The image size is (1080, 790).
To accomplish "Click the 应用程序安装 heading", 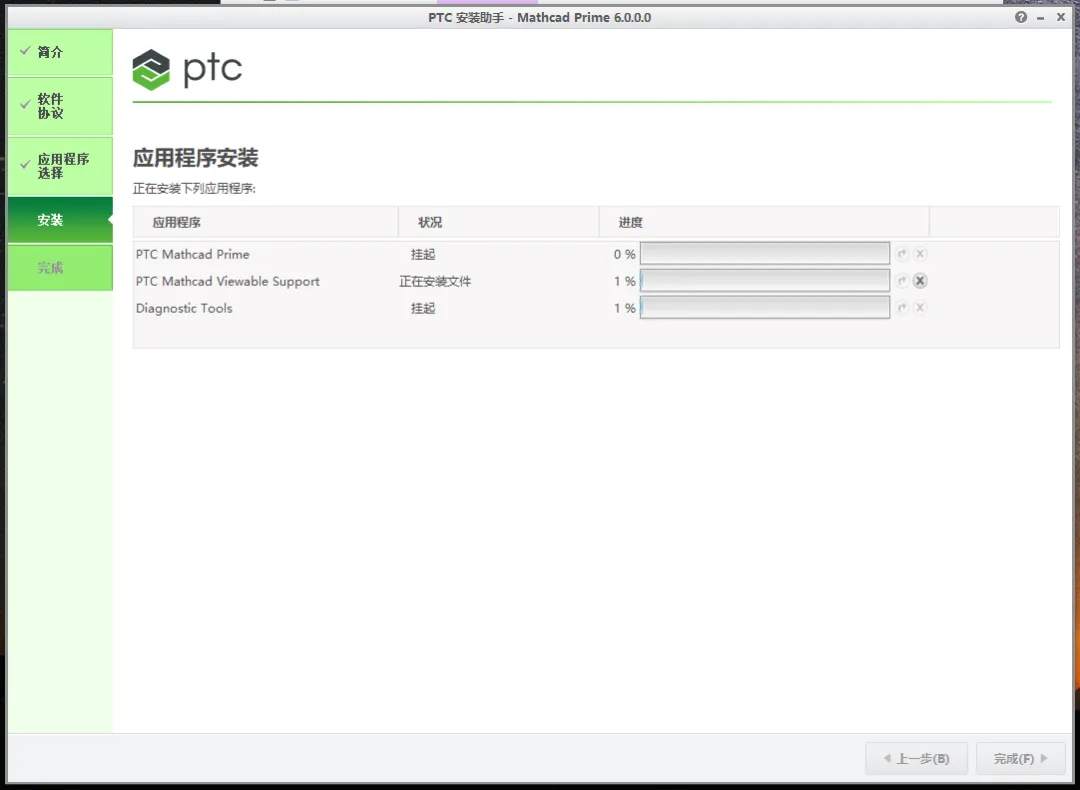I will (x=196, y=158).
